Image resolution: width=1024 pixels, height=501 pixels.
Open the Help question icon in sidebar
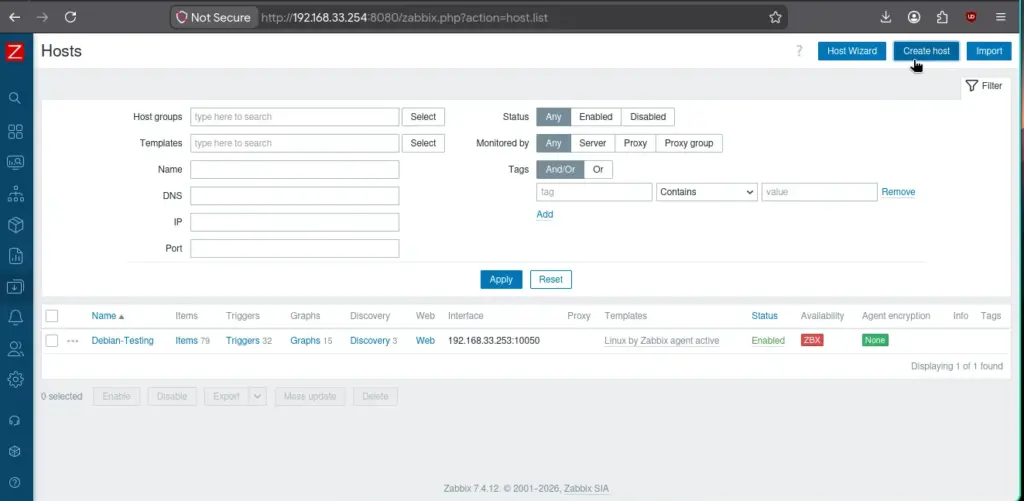15,483
